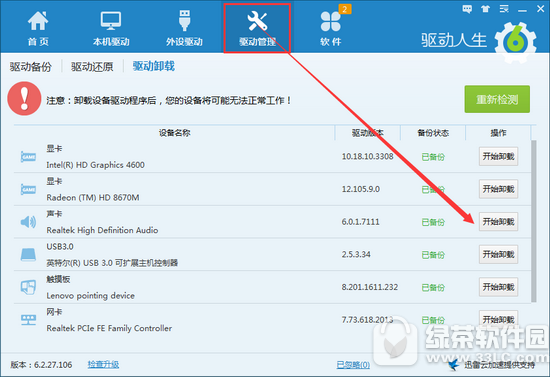This screenshot has height=377, width=550.
Task: Open the main menu icon in title bar
Action: coord(504,9)
